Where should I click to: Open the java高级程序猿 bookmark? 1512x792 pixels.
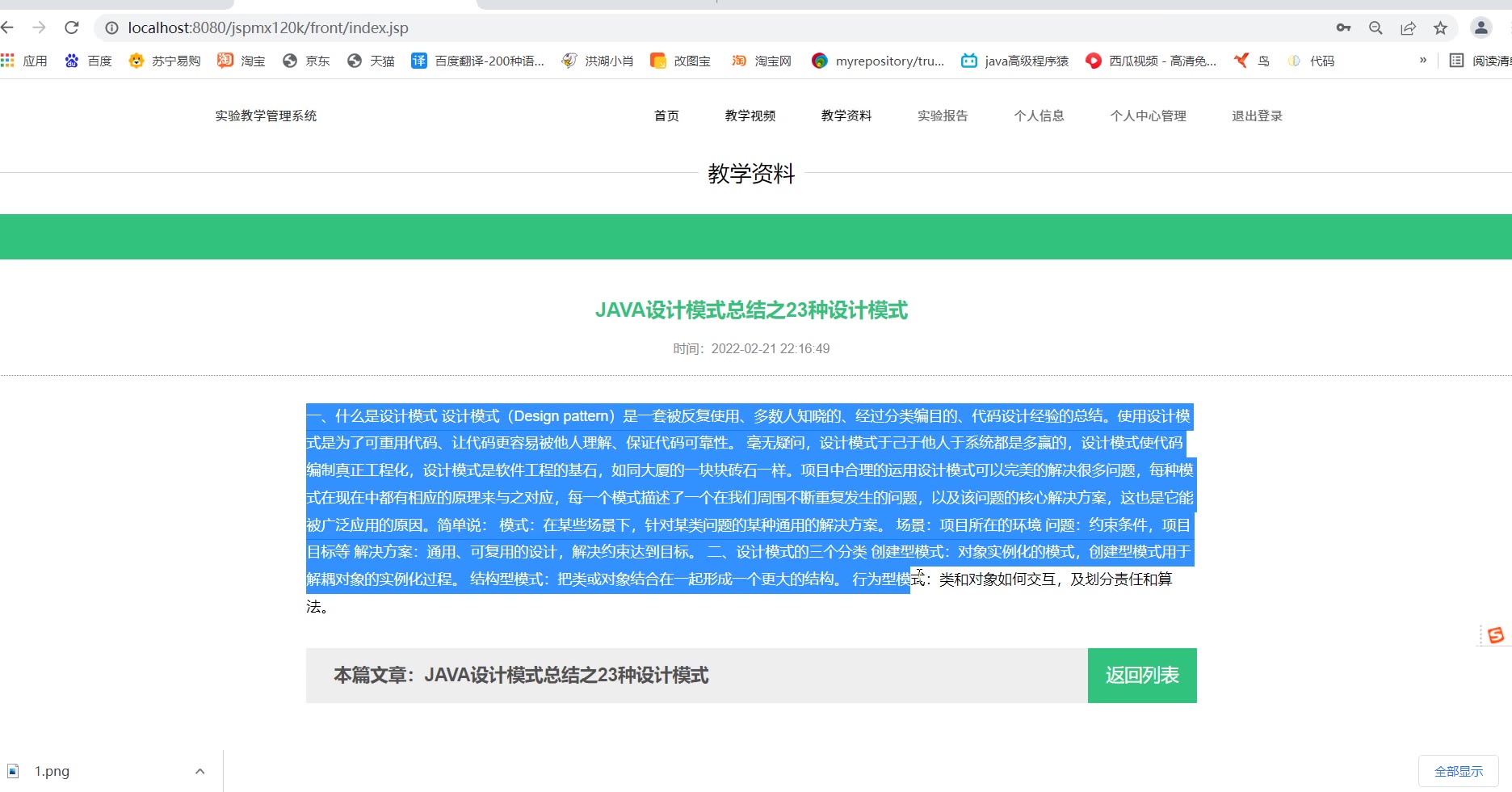[x=1014, y=61]
